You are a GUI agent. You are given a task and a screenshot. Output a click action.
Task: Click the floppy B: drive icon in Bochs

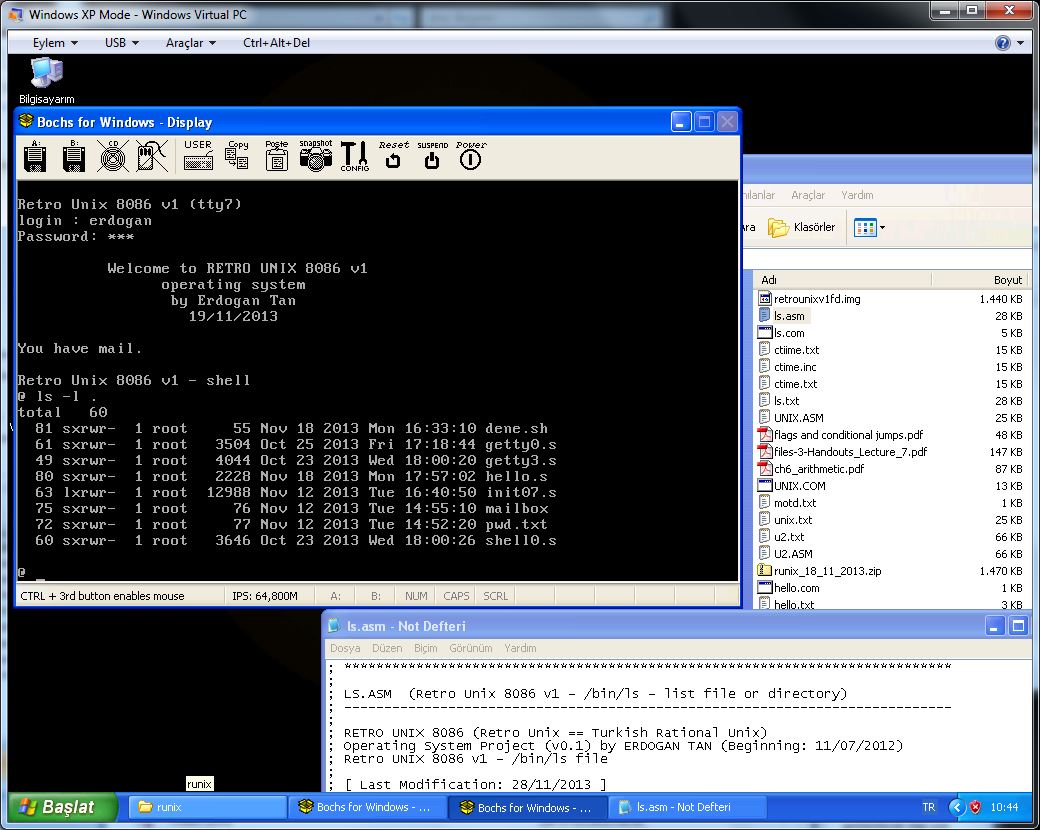[x=74, y=157]
